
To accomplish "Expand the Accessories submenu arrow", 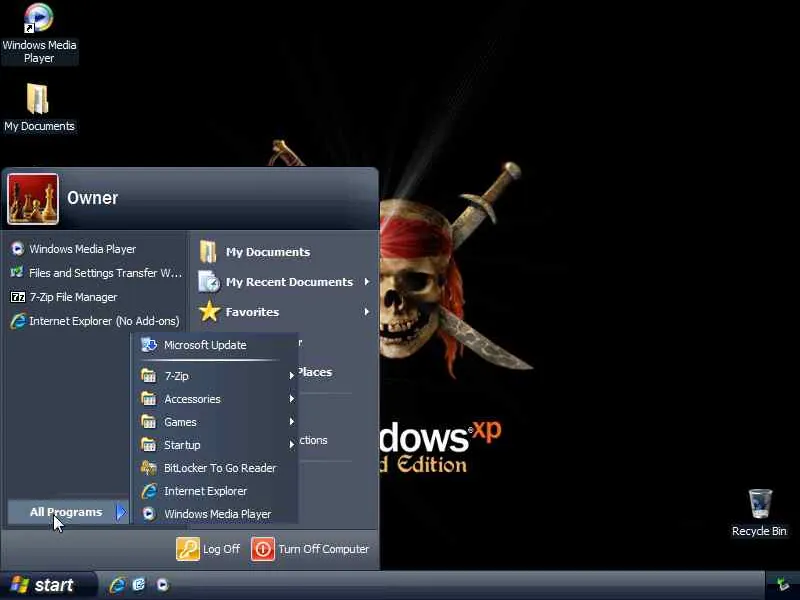I will (291, 399).
